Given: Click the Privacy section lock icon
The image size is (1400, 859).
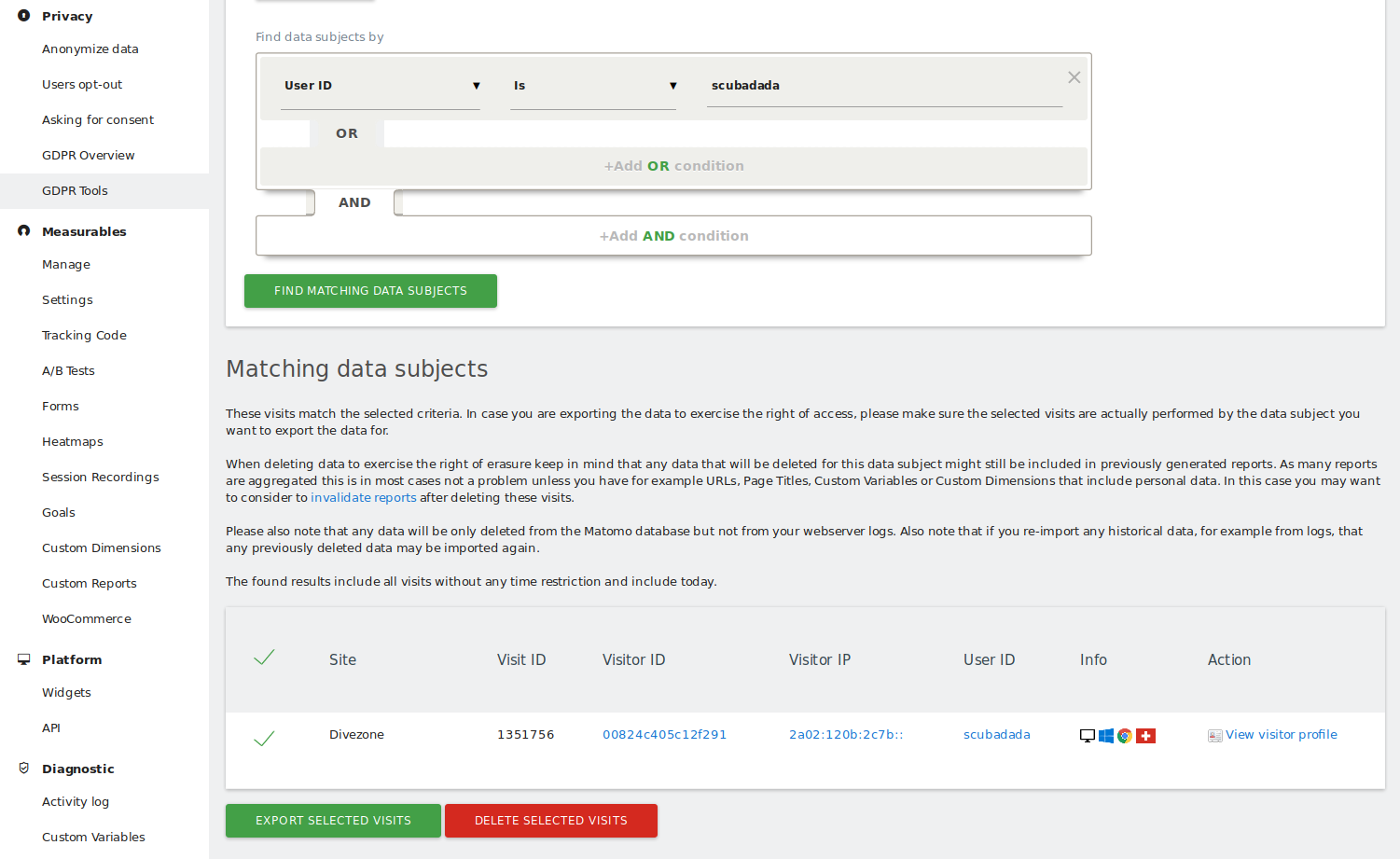Looking at the screenshot, I should (22, 15).
